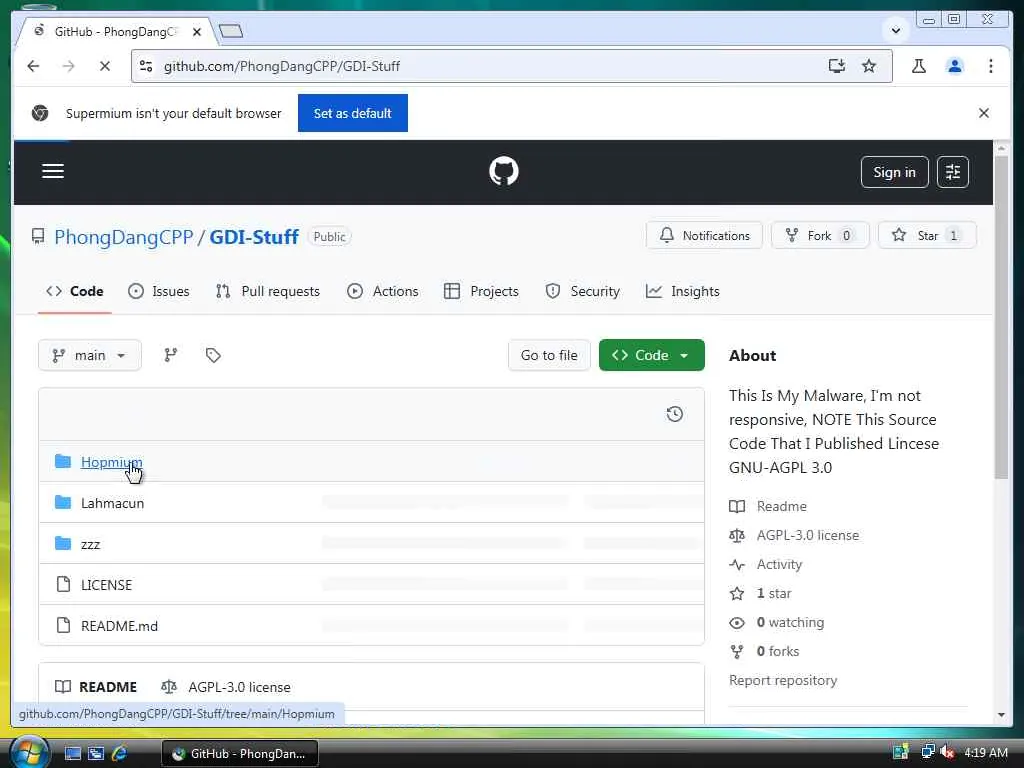The width and height of the screenshot is (1024, 768).
Task: Install app from address bar icon
Action: click(x=837, y=66)
